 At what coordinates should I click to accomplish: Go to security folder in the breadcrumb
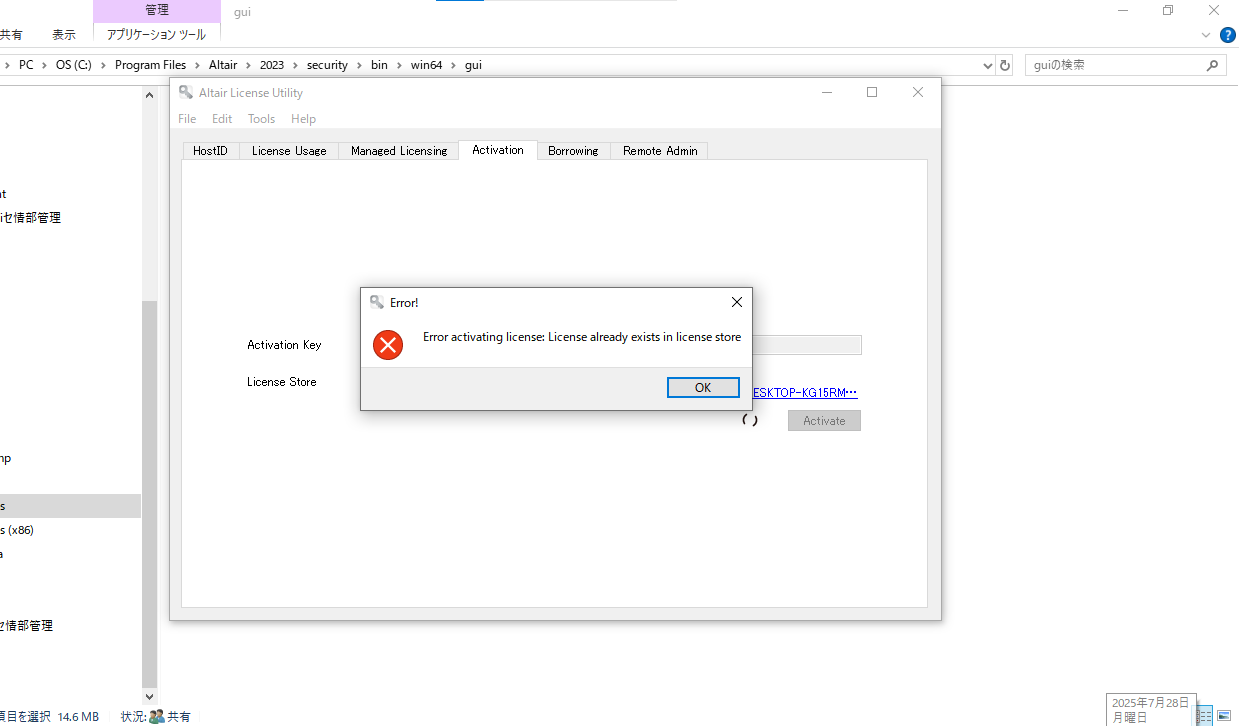[x=327, y=65]
